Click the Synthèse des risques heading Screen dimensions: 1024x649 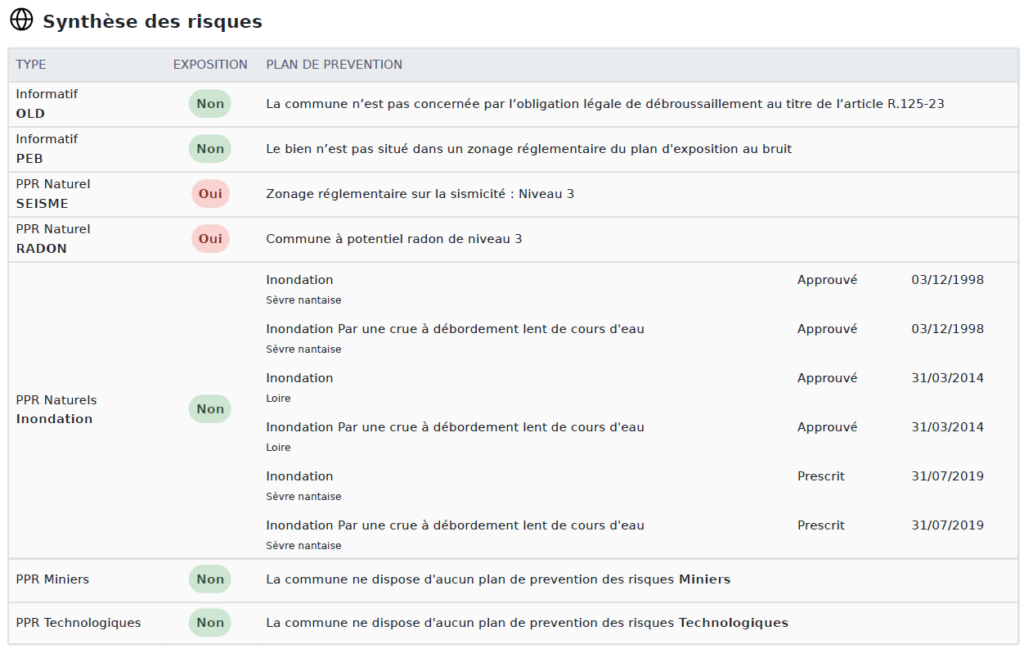pos(152,21)
